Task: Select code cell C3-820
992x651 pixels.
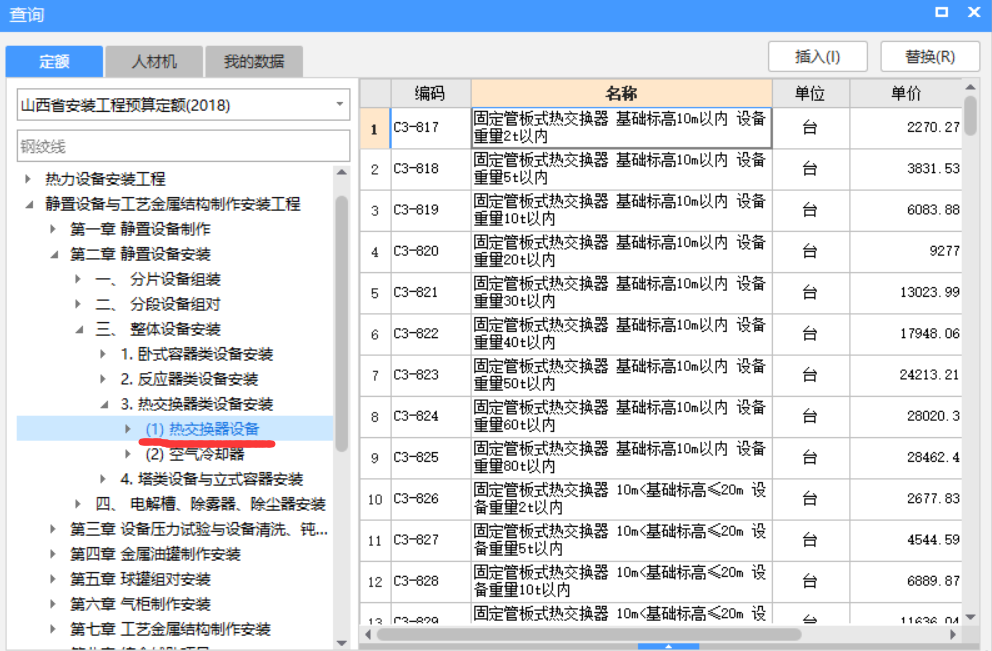Action: [x=430, y=251]
